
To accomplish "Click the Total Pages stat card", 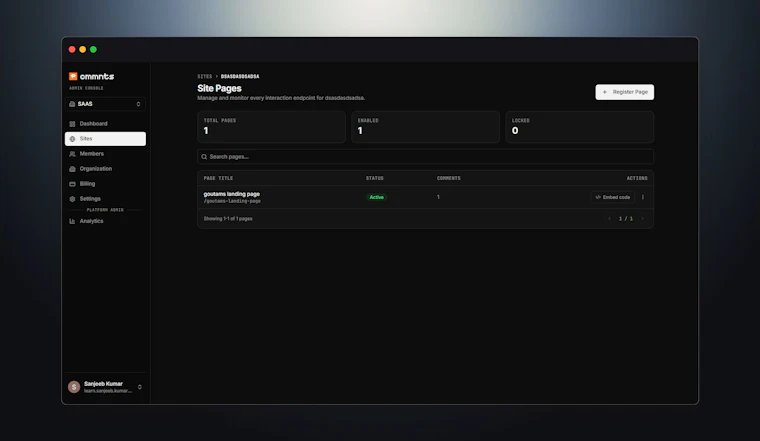I will click(271, 127).
